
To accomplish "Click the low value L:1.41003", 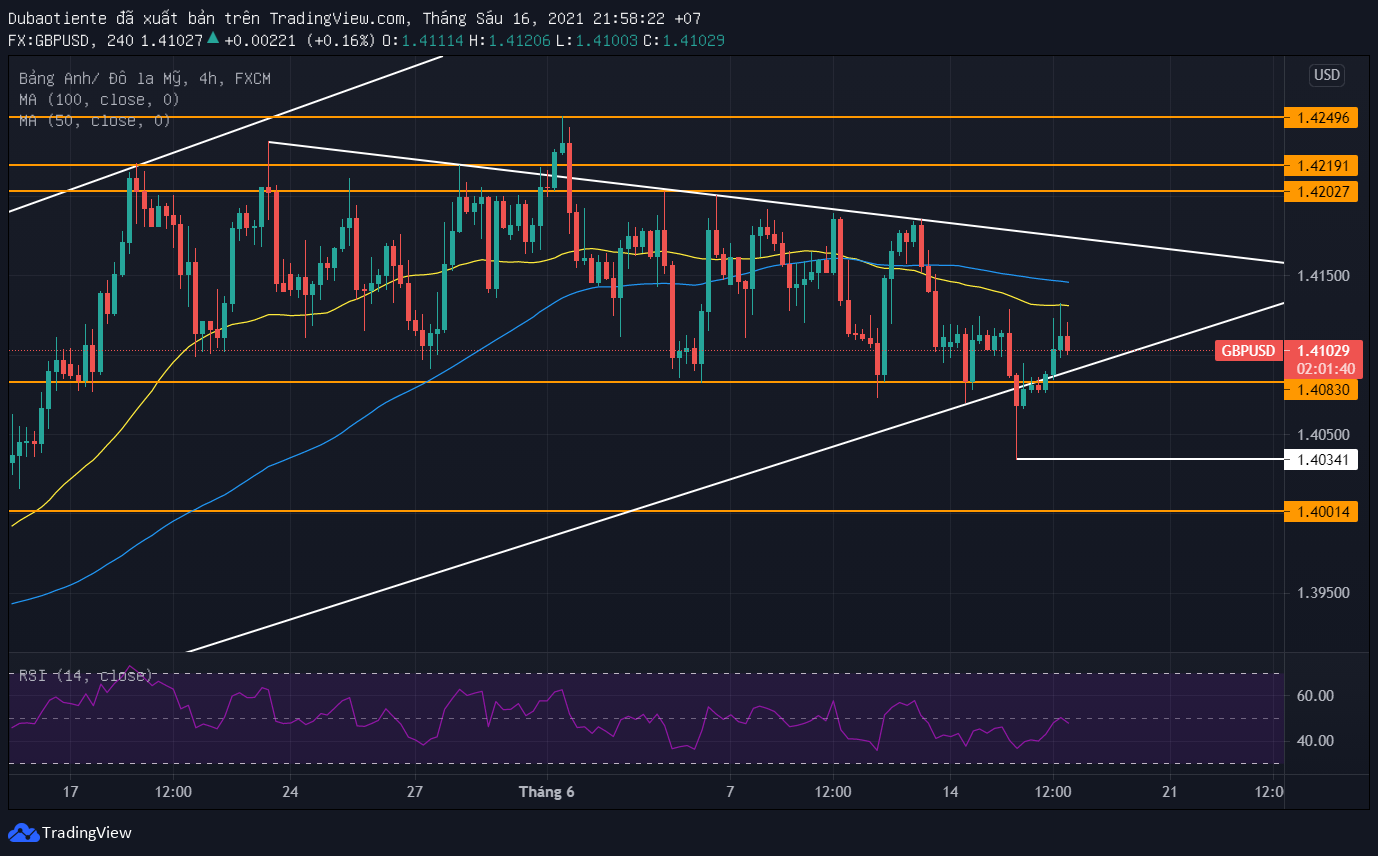I will coord(597,40).
